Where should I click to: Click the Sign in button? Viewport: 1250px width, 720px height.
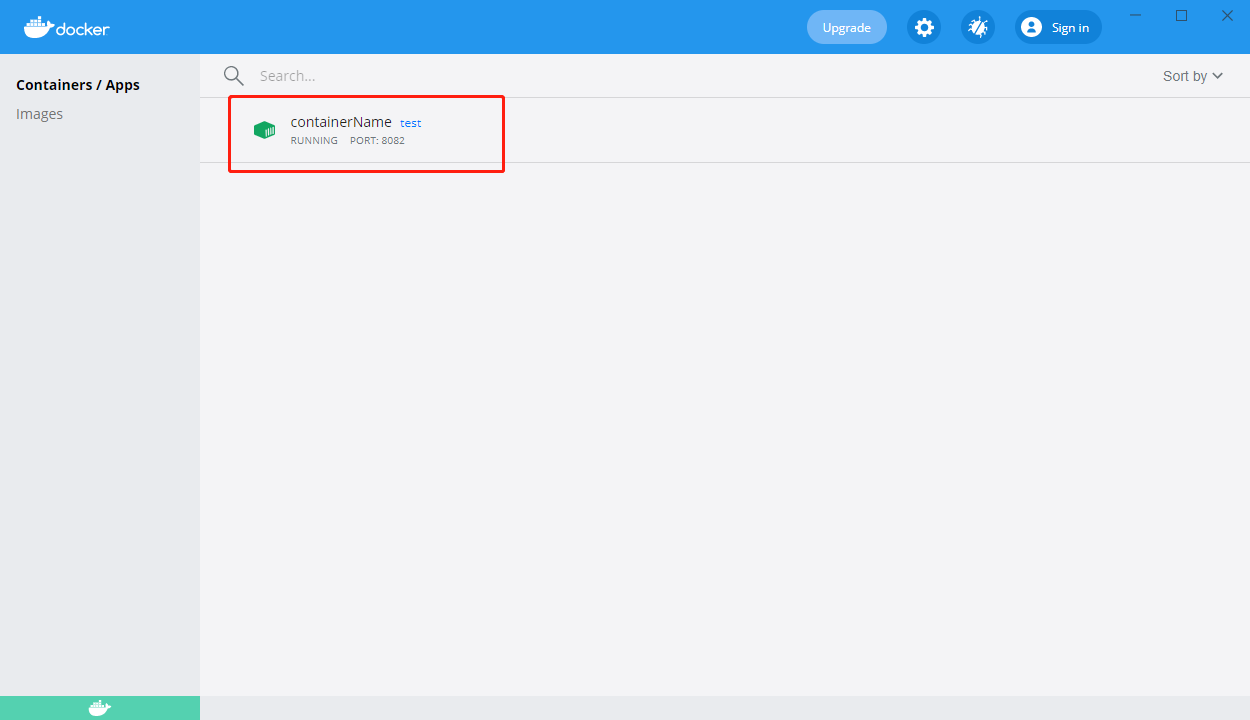pos(1058,27)
